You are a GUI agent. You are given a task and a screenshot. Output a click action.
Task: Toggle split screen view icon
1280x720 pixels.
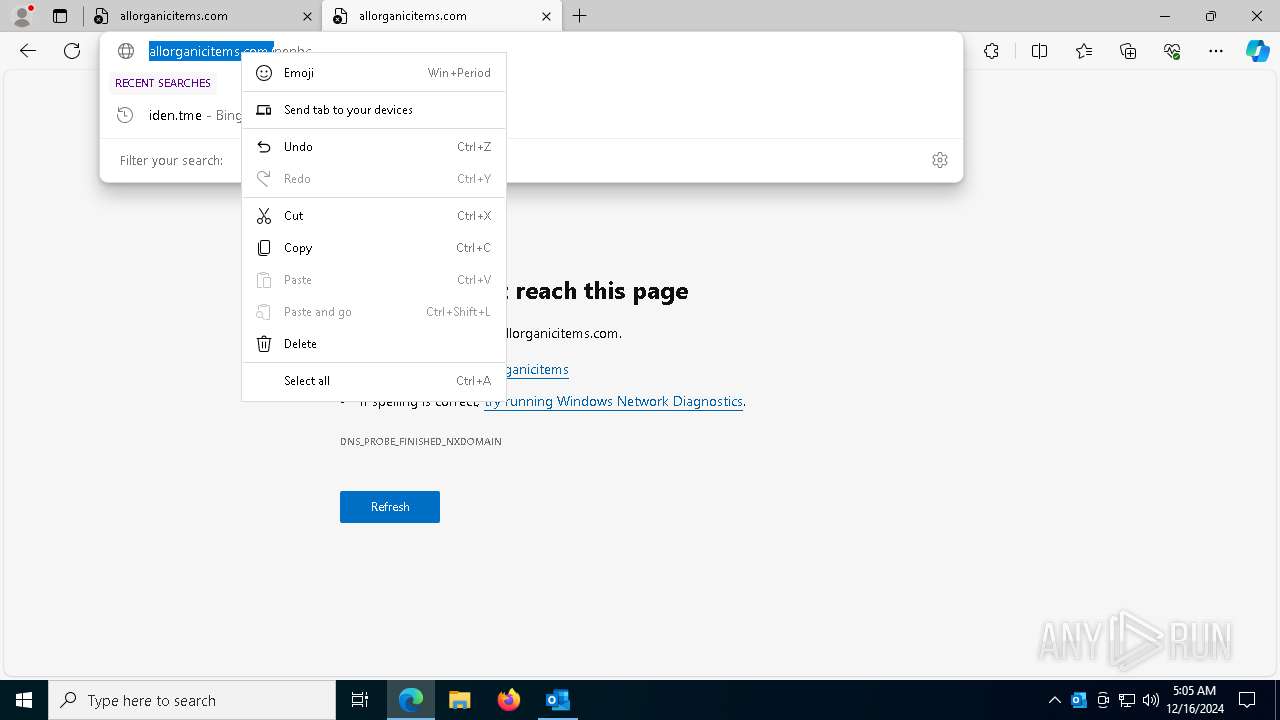[1039, 51]
